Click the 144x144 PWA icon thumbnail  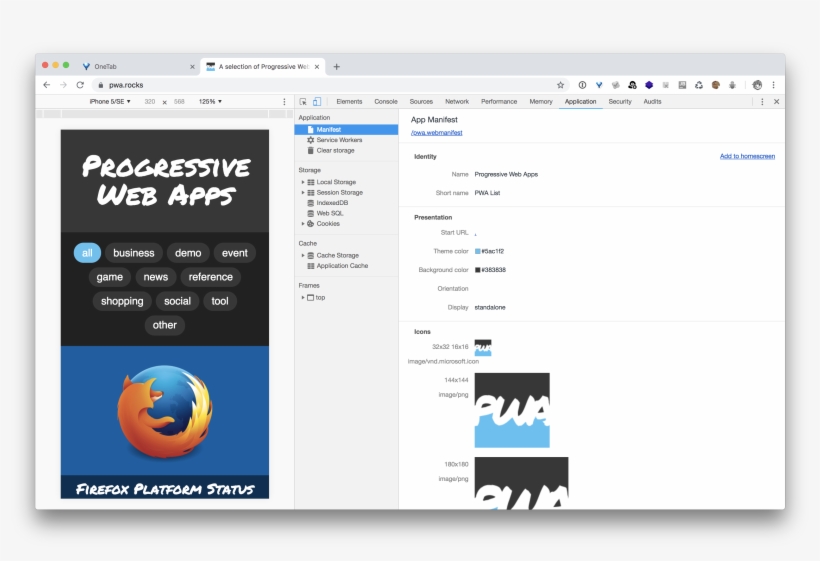coord(512,410)
